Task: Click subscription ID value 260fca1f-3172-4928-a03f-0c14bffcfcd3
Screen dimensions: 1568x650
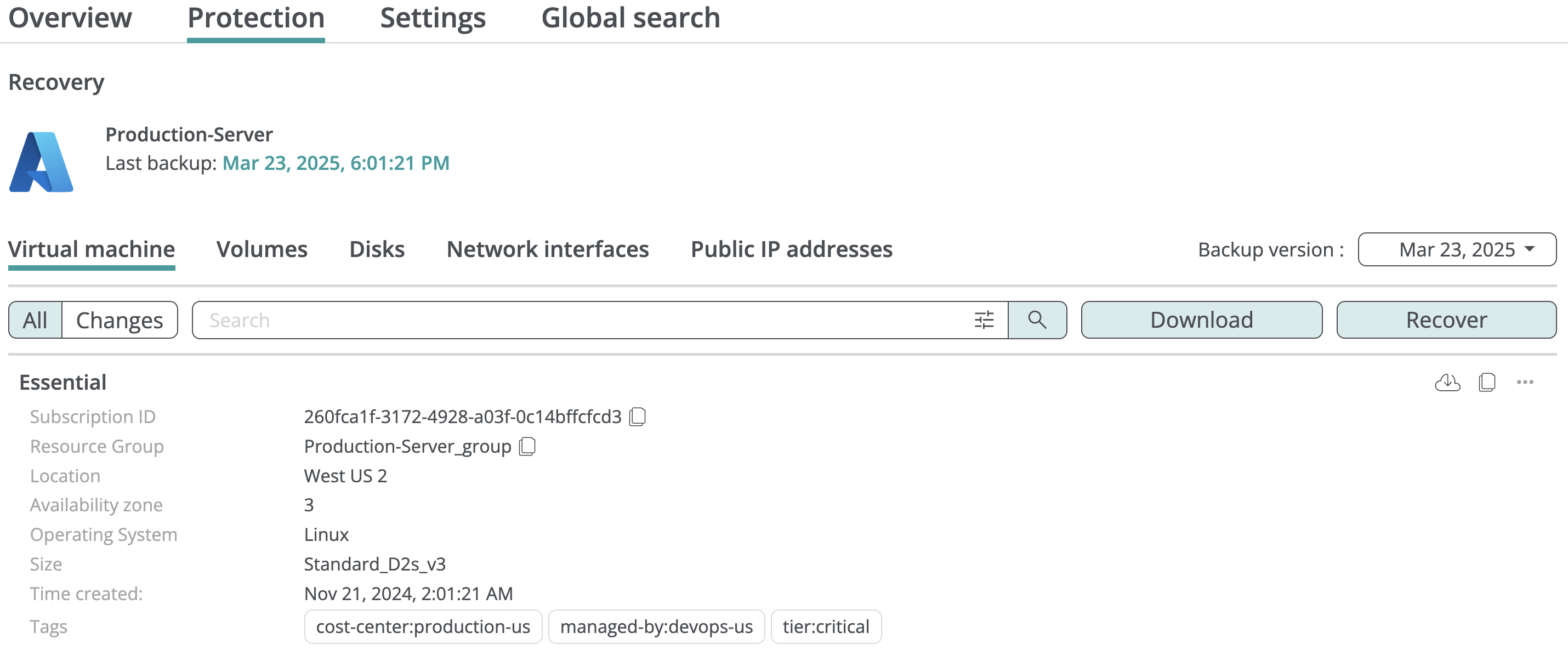Action: [463, 417]
